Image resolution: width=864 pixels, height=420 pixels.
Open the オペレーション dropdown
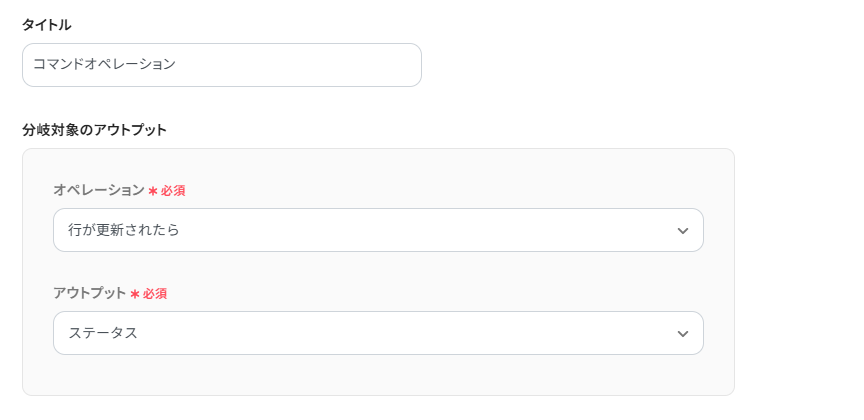378,230
